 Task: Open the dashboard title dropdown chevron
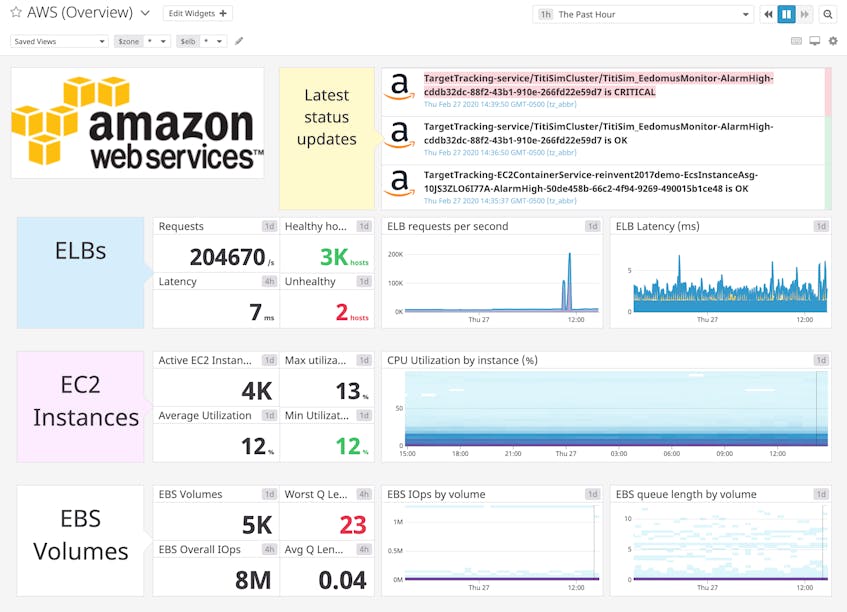click(145, 13)
